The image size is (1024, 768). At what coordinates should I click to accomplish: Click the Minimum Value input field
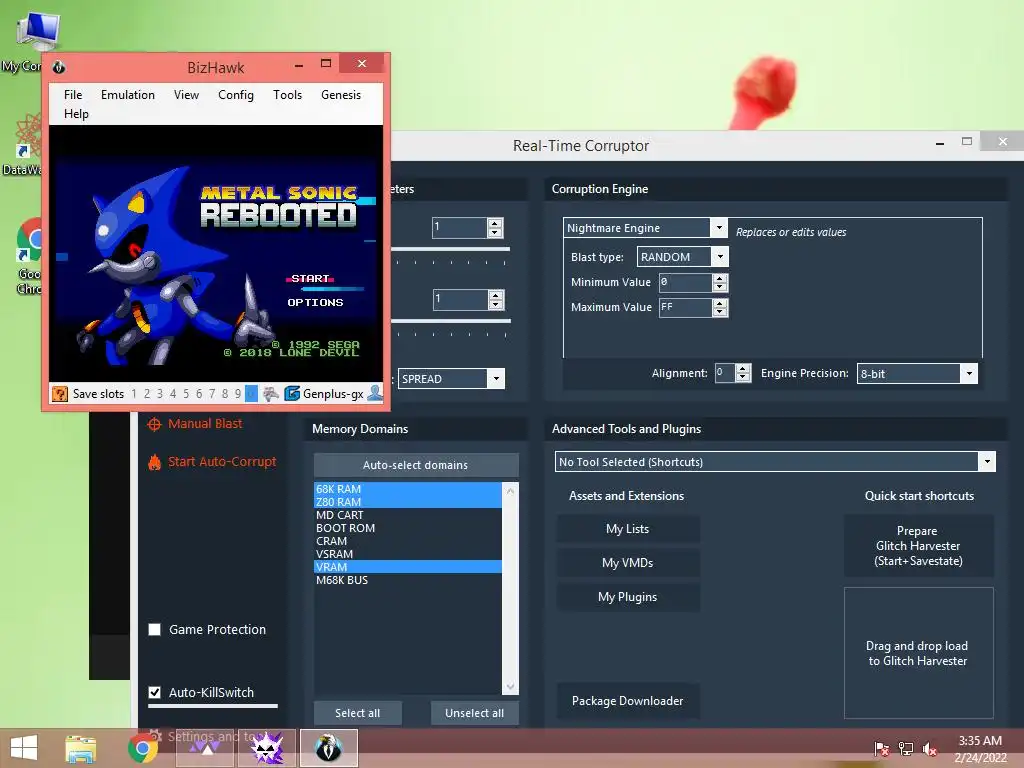click(685, 283)
